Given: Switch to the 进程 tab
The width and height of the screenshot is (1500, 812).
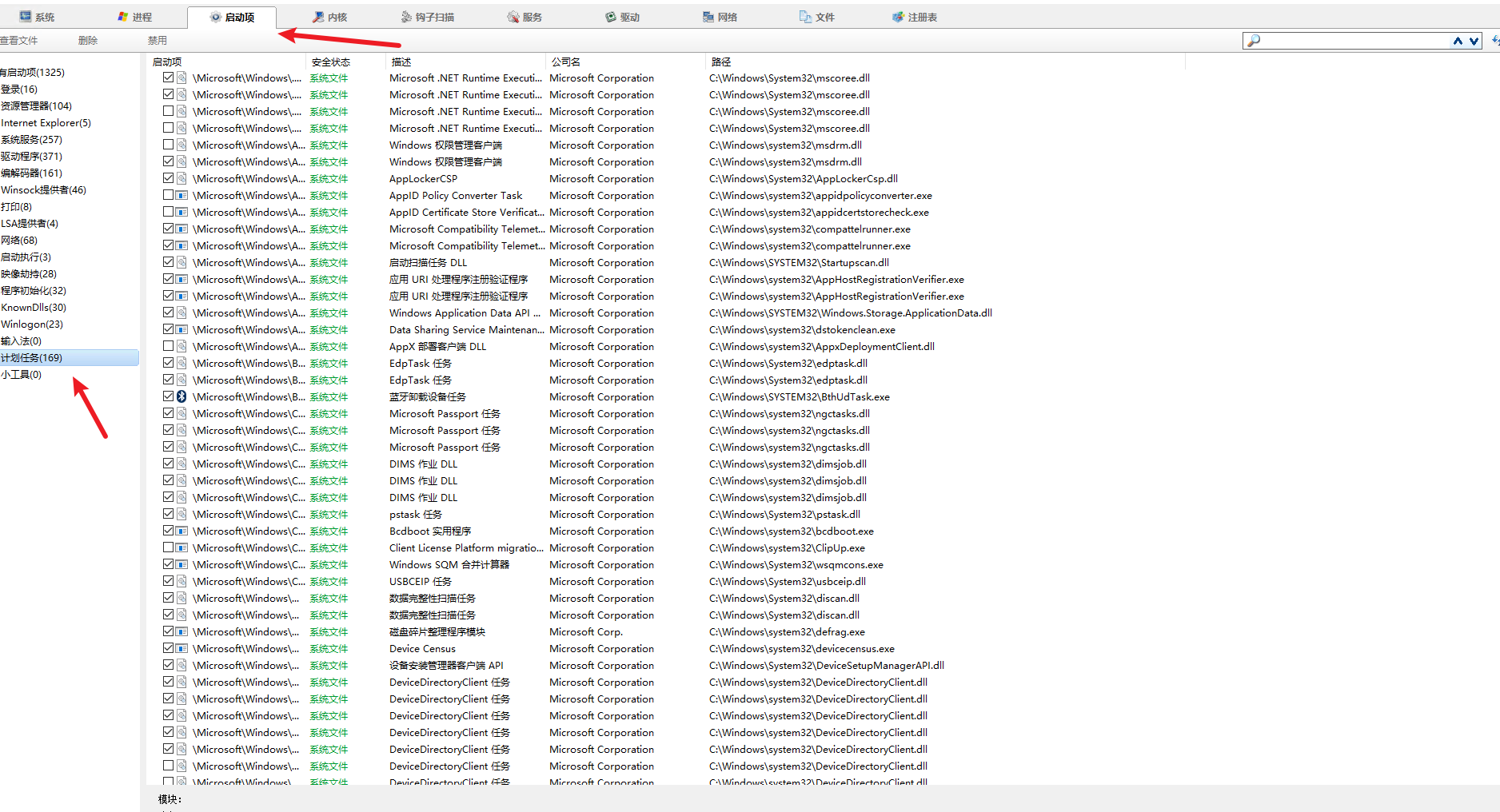Looking at the screenshot, I should [x=134, y=17].
